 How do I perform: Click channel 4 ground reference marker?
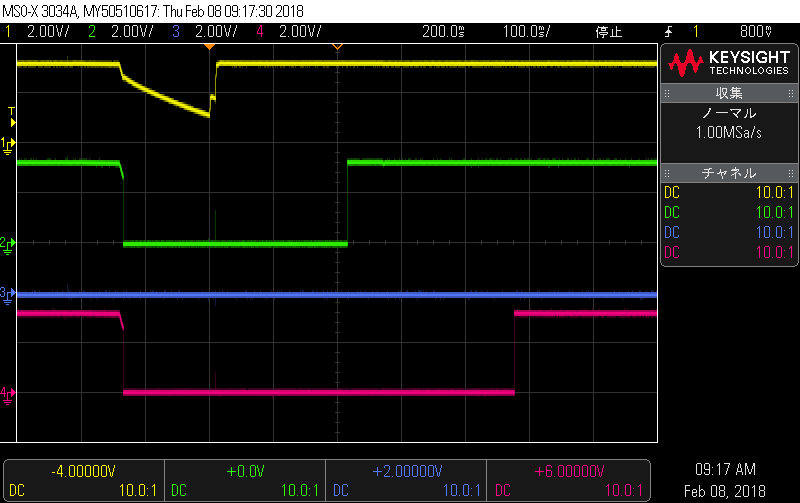8,395
